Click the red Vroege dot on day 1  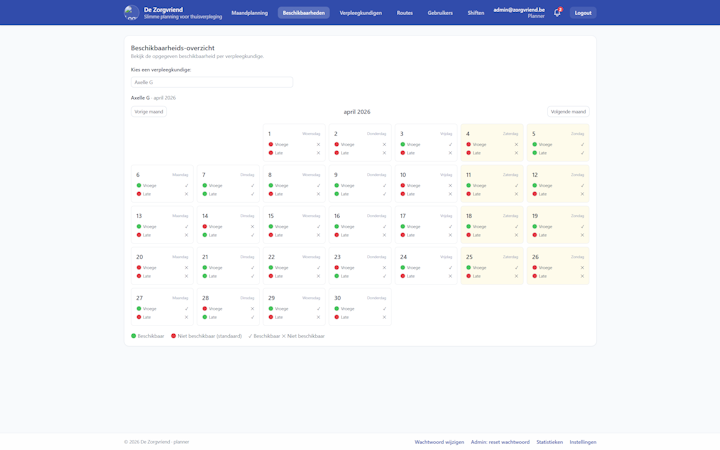coord(270,144)
